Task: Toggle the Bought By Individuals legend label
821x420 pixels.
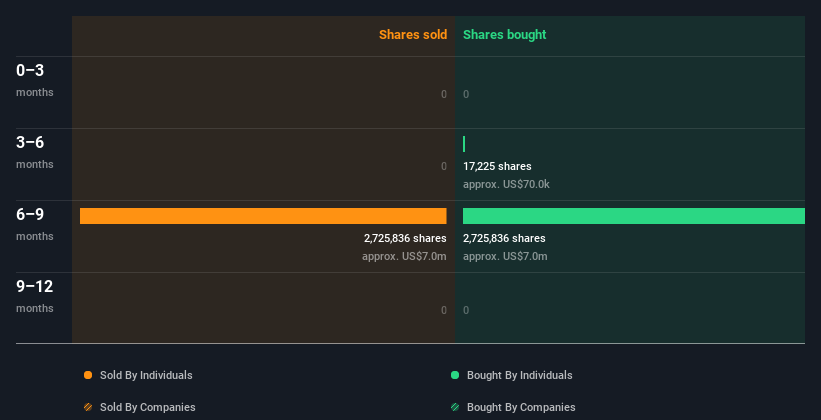Action: 519,375
